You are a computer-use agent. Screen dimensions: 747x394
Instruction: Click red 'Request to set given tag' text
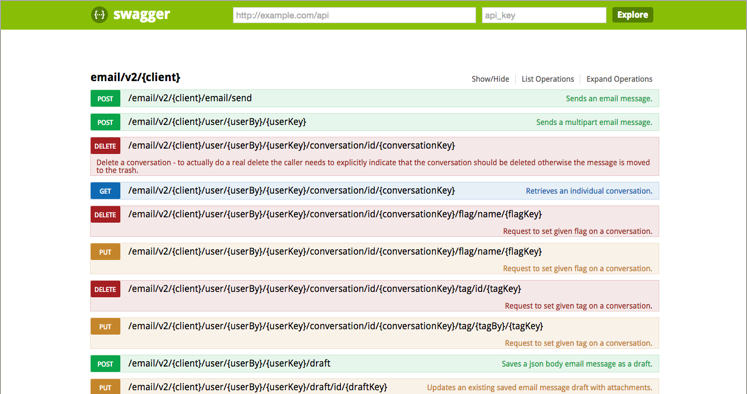pyautogui.click(x=578, y=306)
